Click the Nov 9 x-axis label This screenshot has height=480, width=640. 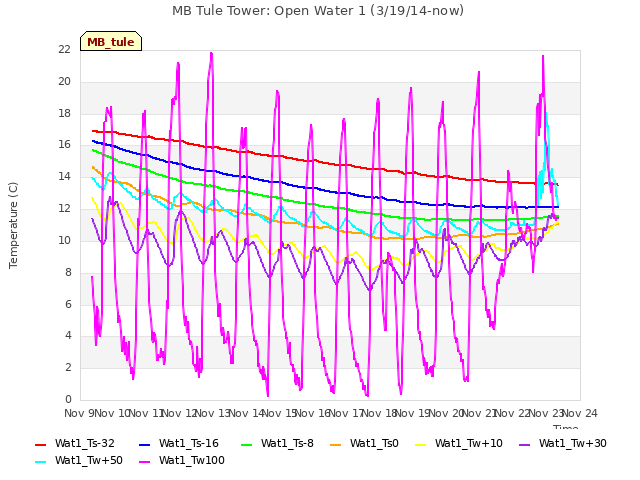click(79, 413)
